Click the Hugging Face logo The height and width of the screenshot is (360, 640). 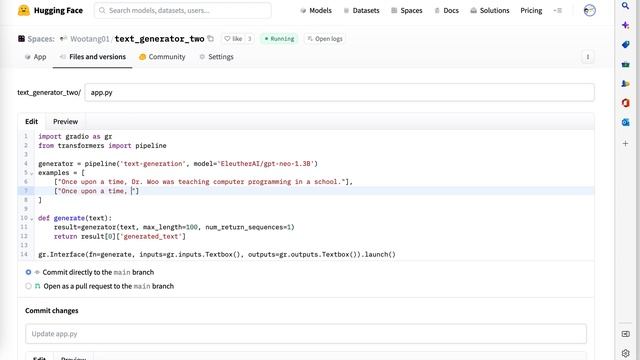[50, 10]
